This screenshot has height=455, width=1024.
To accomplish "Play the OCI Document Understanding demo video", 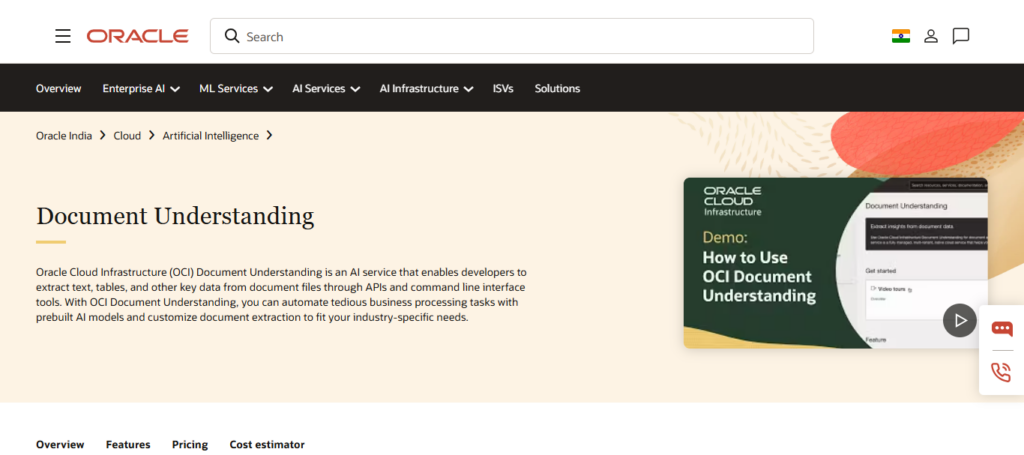I will pos(959,321).
